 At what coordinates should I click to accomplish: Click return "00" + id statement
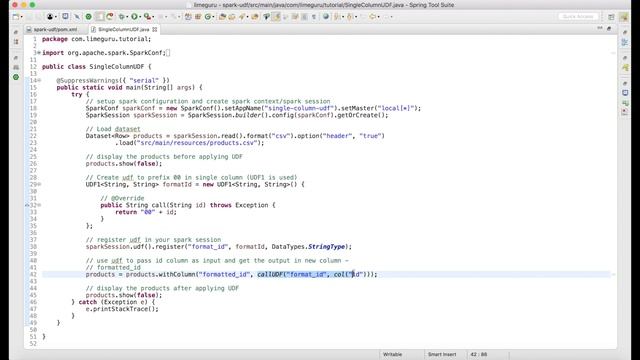pos(146,212)
